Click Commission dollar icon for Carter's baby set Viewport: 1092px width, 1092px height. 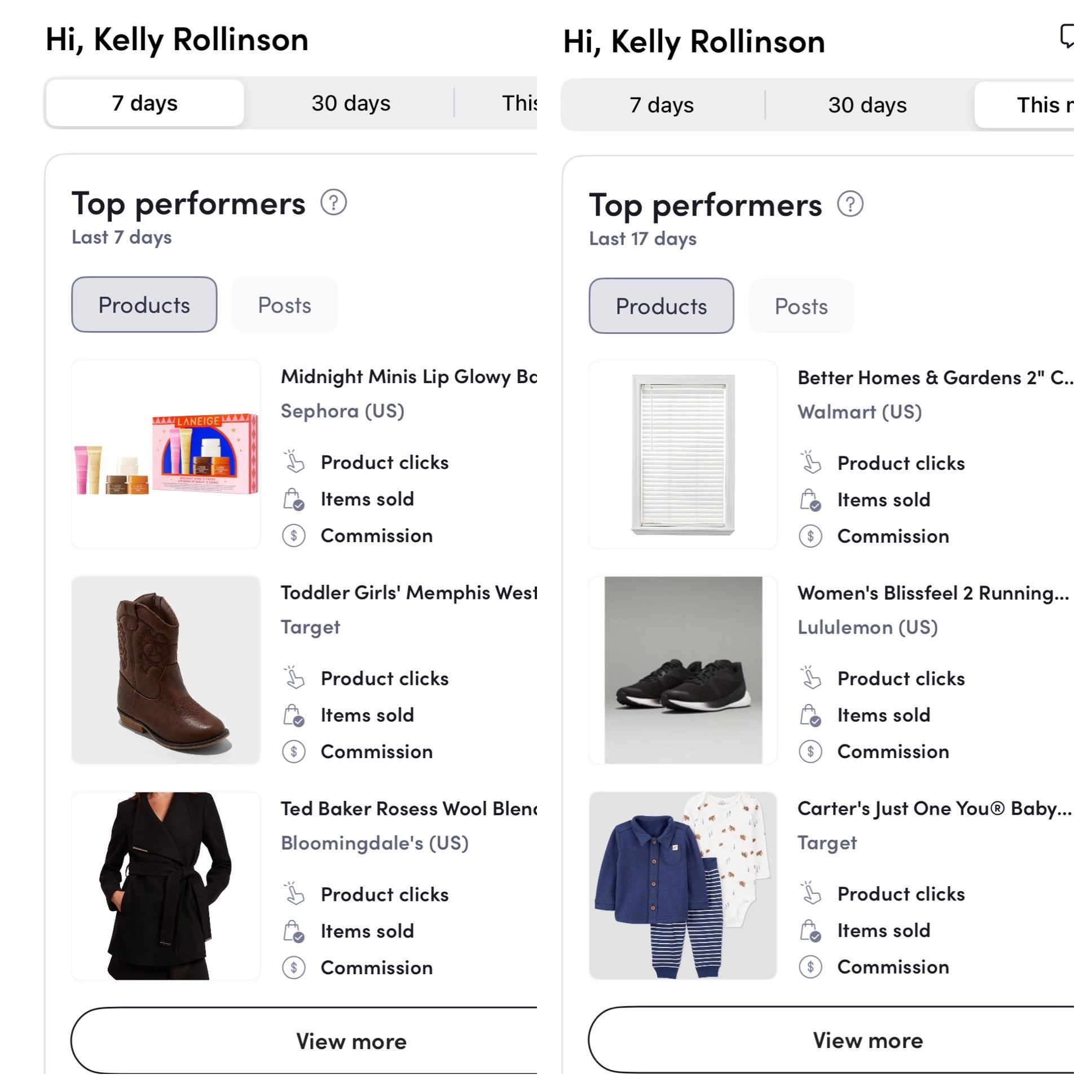pyautogui.click(x=811, y=967)
